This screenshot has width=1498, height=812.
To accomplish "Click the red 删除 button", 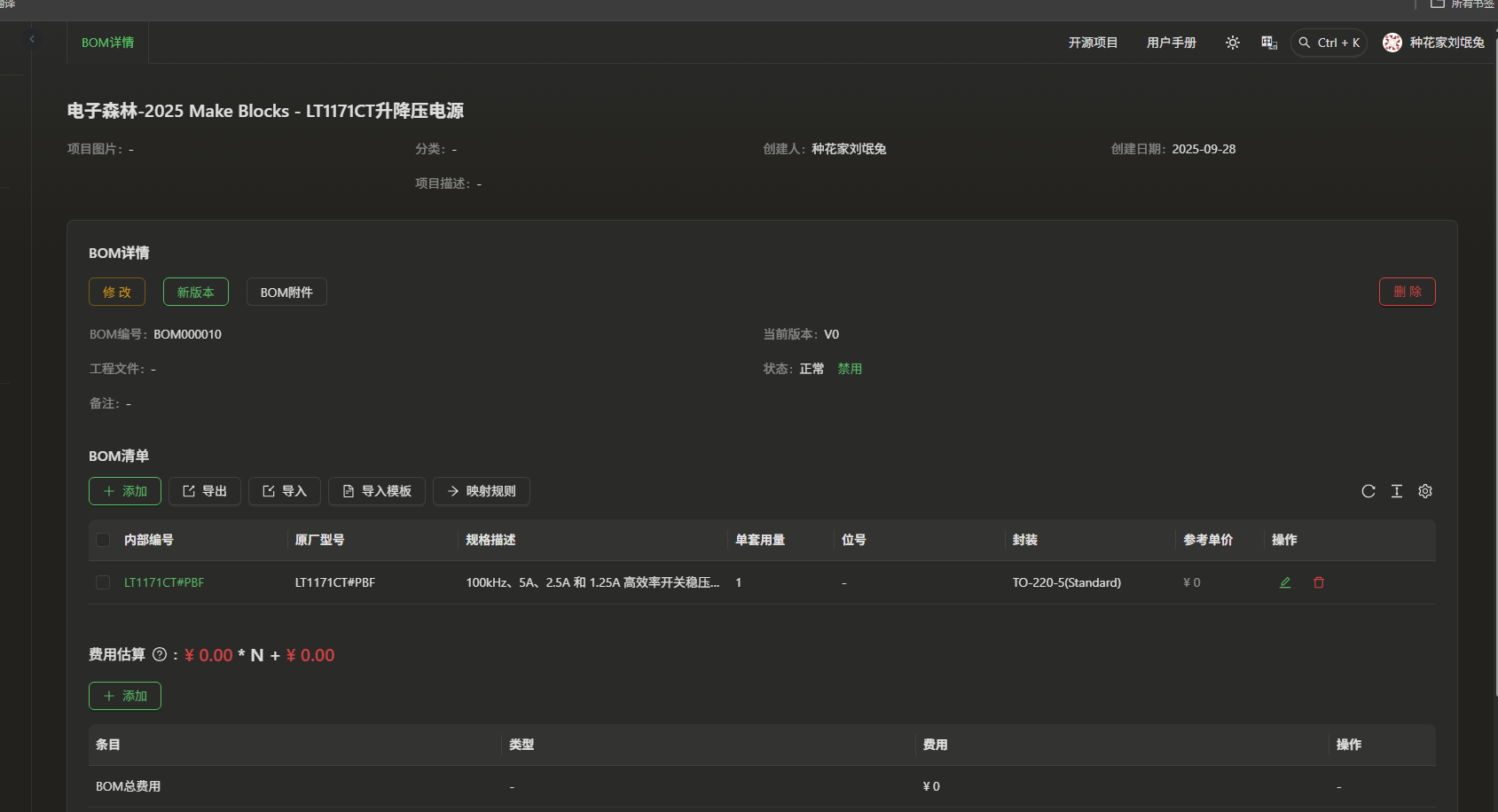I will 1407,292.
